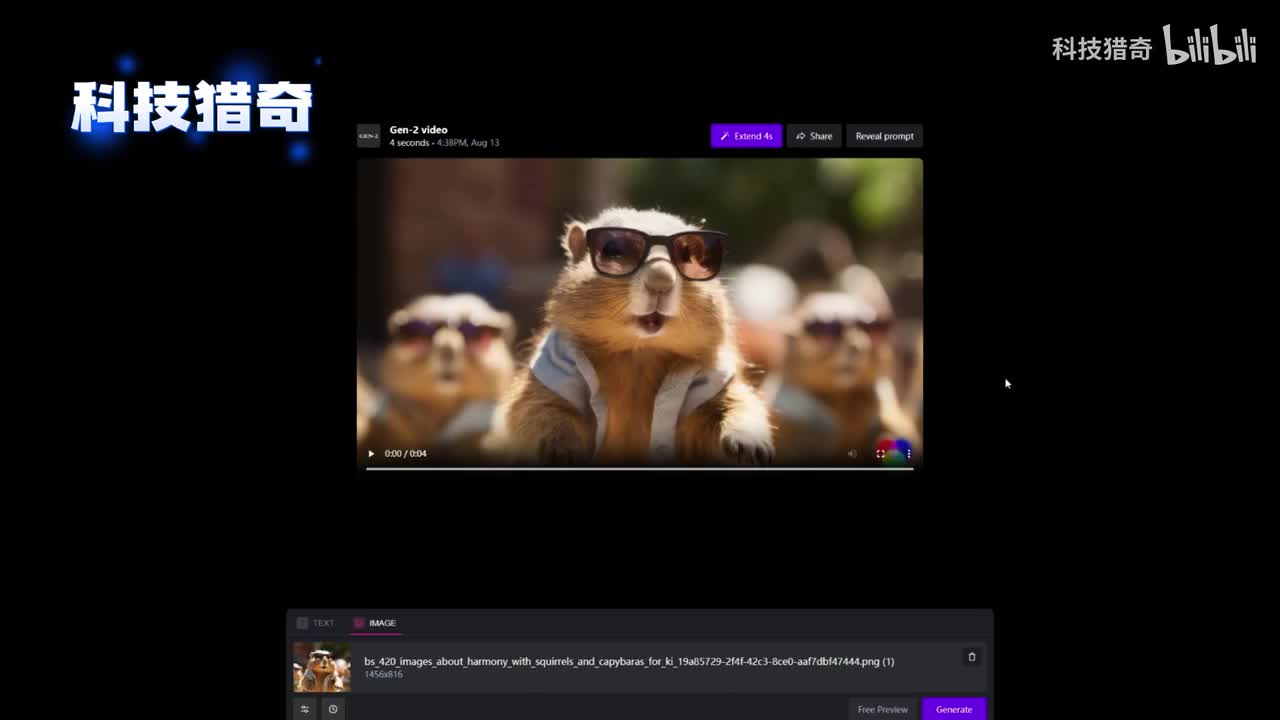Enter fullscreen video mode
This screenshot has height=720, width=1280.
click(880, 454)
